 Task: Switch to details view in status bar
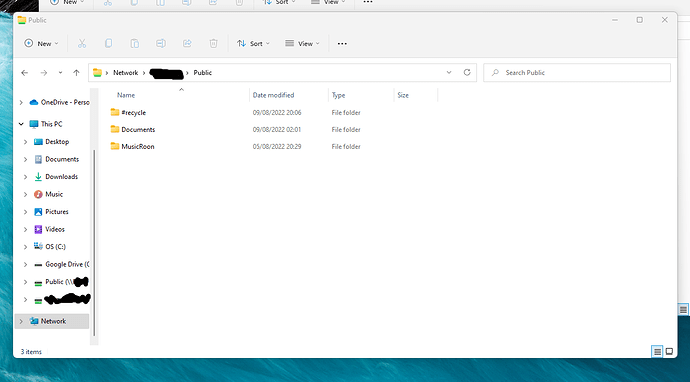pos(657,351)
